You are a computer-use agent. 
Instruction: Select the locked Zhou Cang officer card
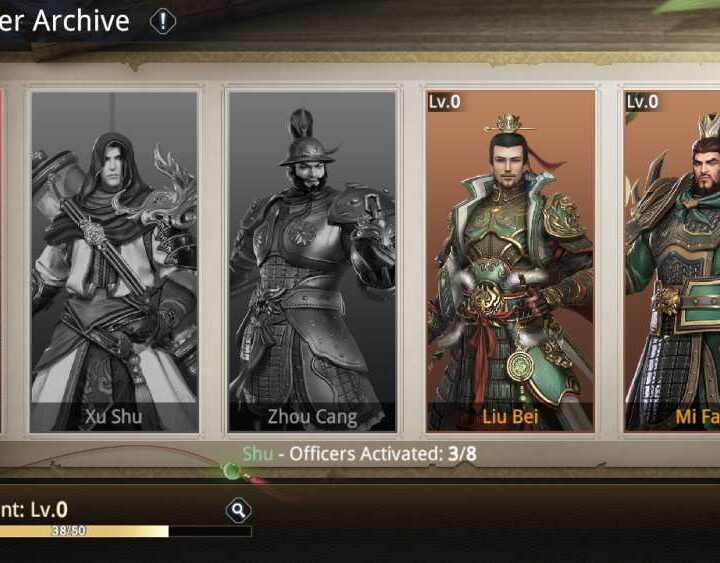coord(312,261)
